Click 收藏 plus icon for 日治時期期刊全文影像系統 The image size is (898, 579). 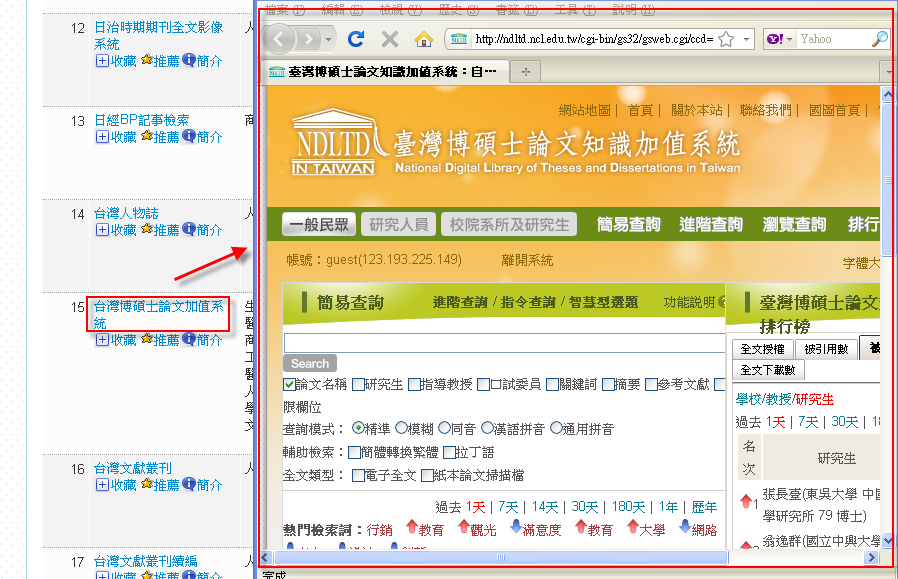point(102,61)
